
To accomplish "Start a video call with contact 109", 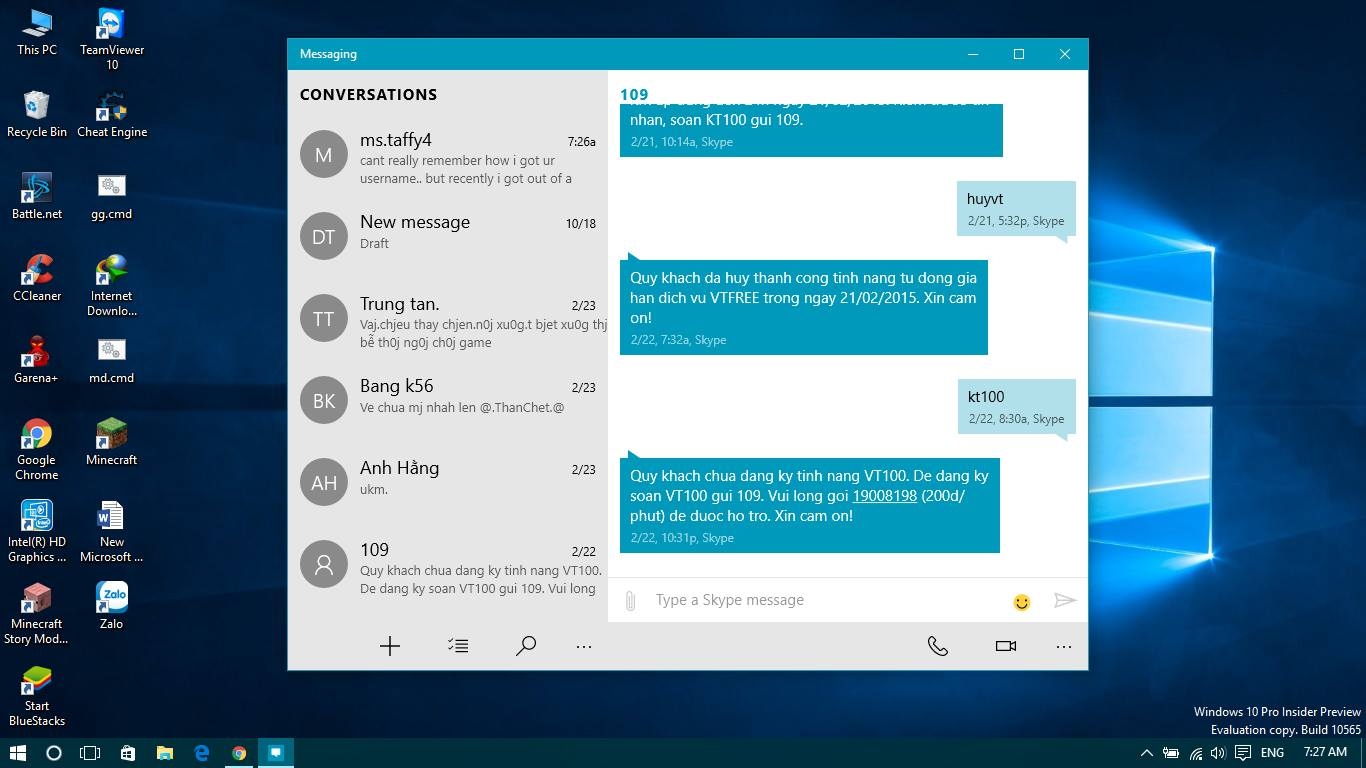I will [1005, 645].
